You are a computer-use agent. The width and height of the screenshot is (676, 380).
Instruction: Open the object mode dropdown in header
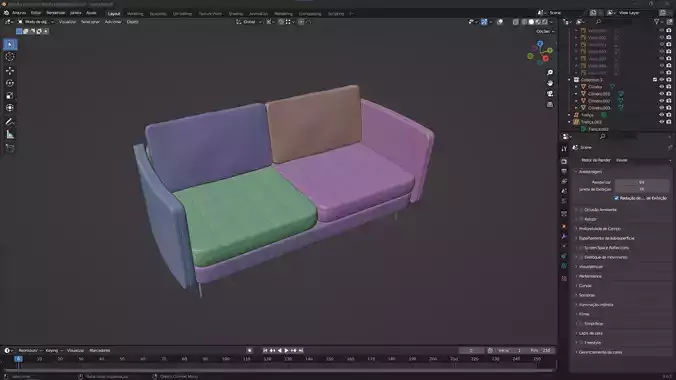(36, 22)
